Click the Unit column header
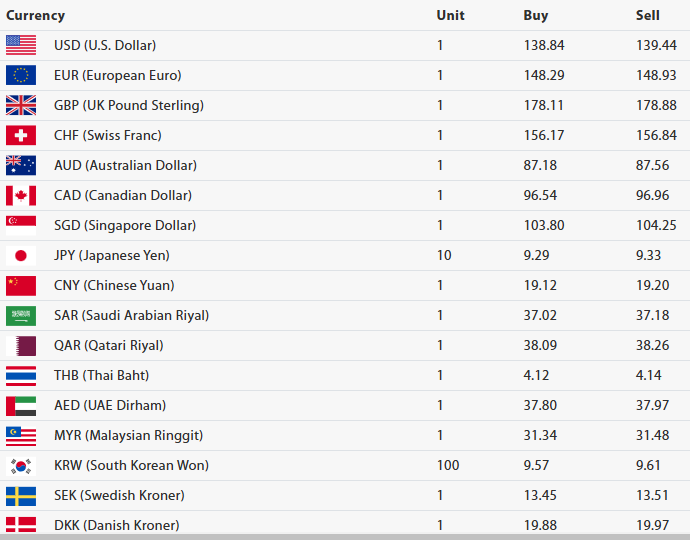Viewport: 690px width, 540px height. 450,15
